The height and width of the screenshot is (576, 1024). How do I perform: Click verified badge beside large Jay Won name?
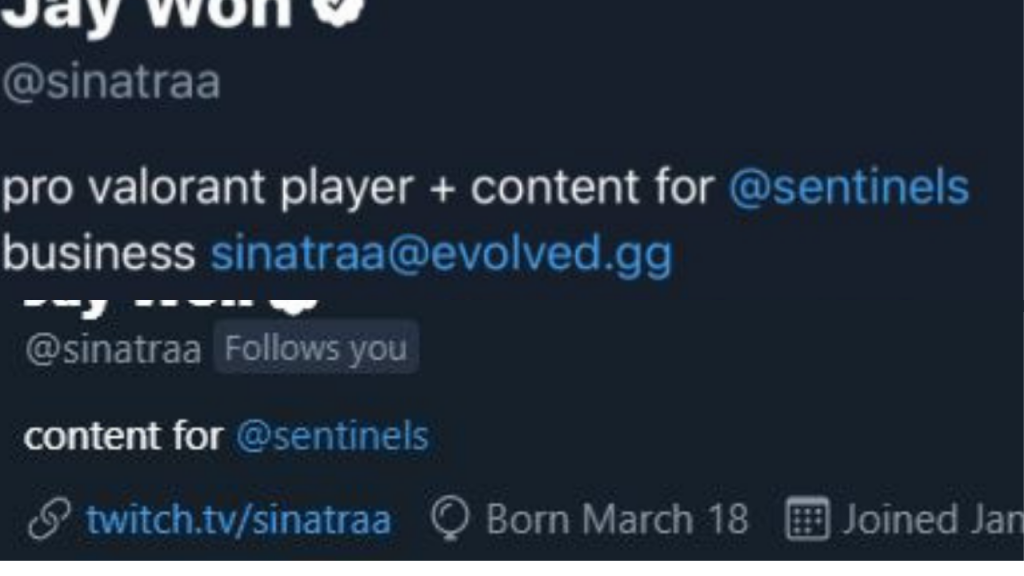338,10
